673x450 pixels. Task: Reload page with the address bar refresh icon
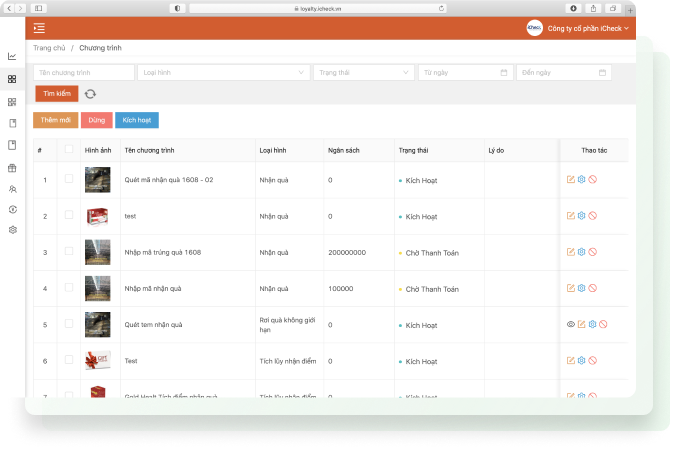click(441, 9)
